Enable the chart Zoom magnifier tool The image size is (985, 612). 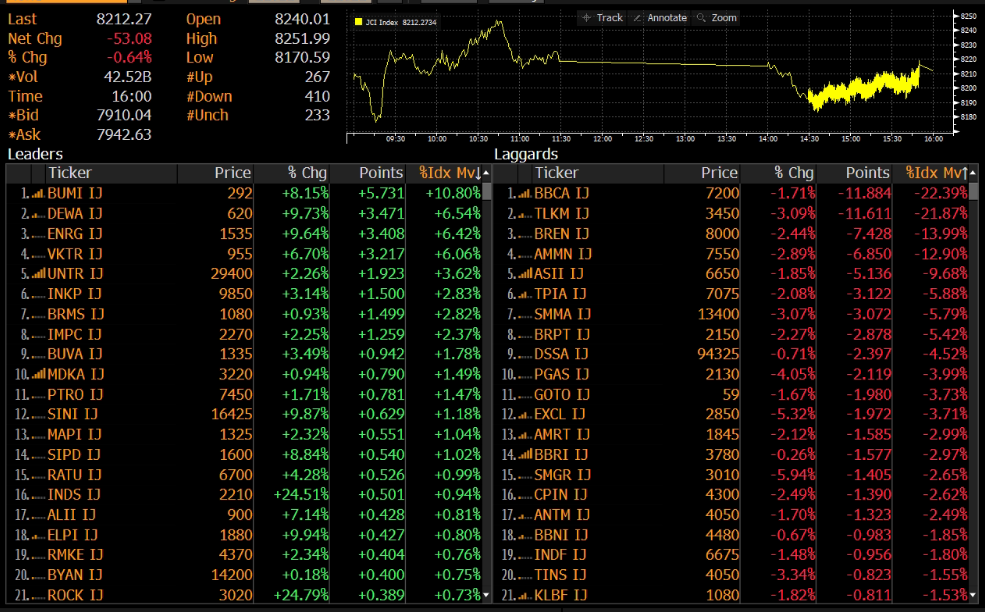[717, 18]
